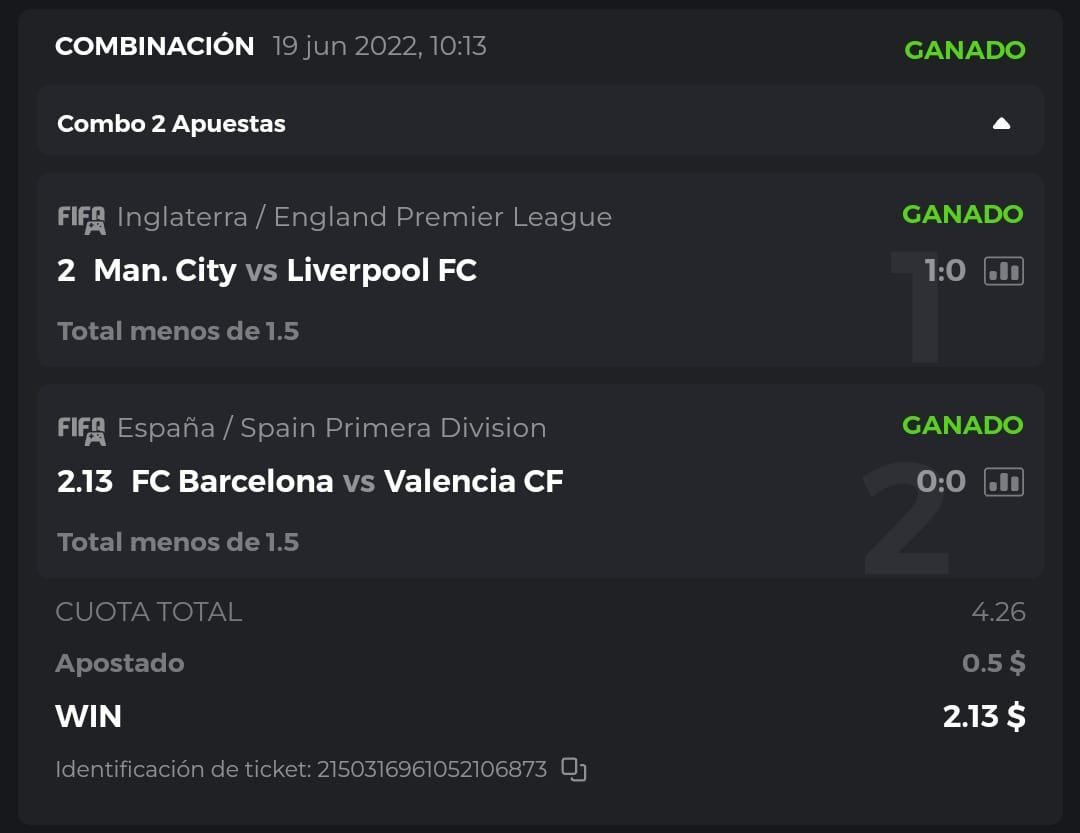Screen dimensions: 1080x833
Task: Click the 2.13 $ WIN amount
Action: coord(984,716)
